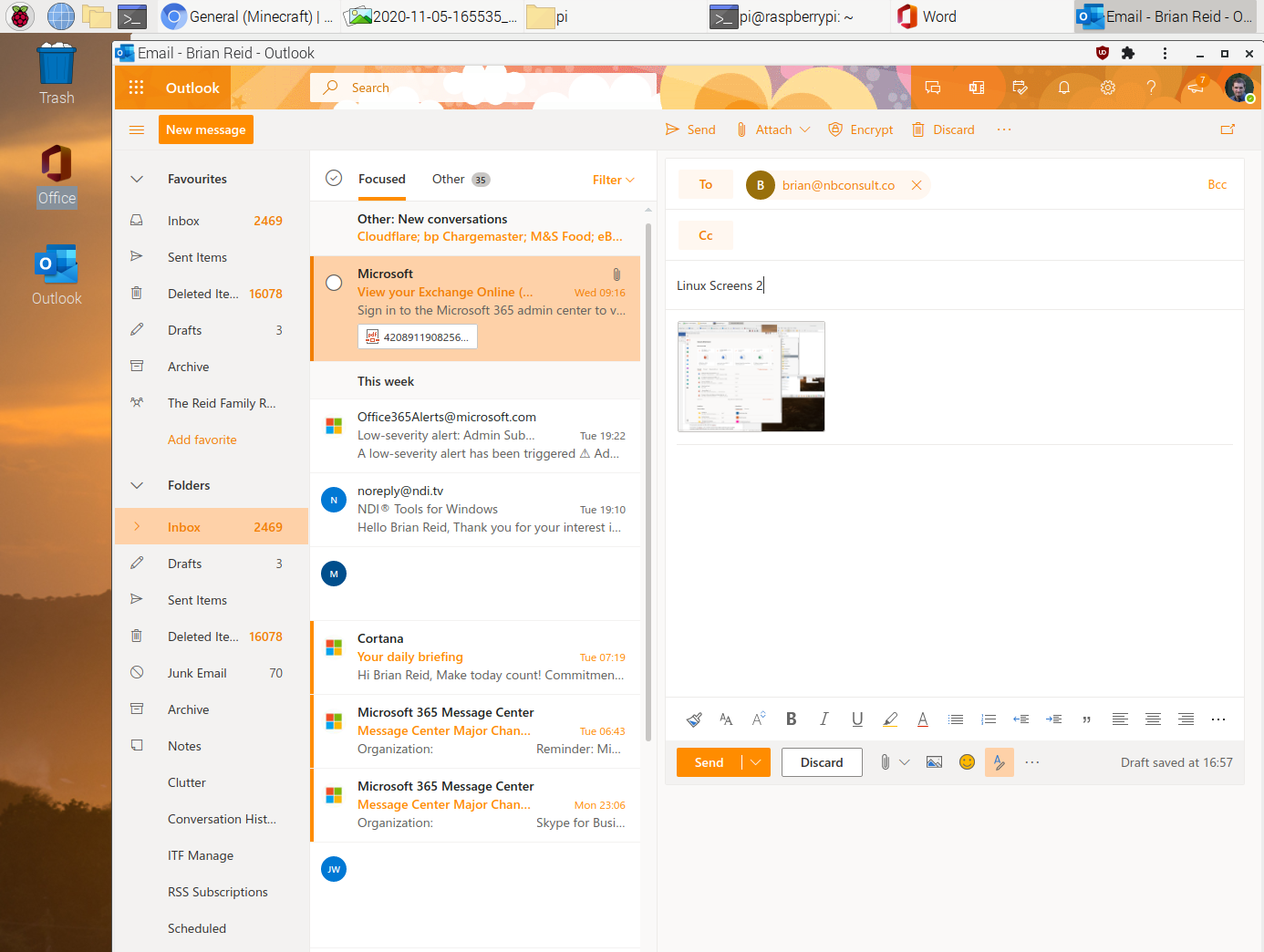Open the Junk Email folder
The image size is (1264, 952).
click(197, 673)
